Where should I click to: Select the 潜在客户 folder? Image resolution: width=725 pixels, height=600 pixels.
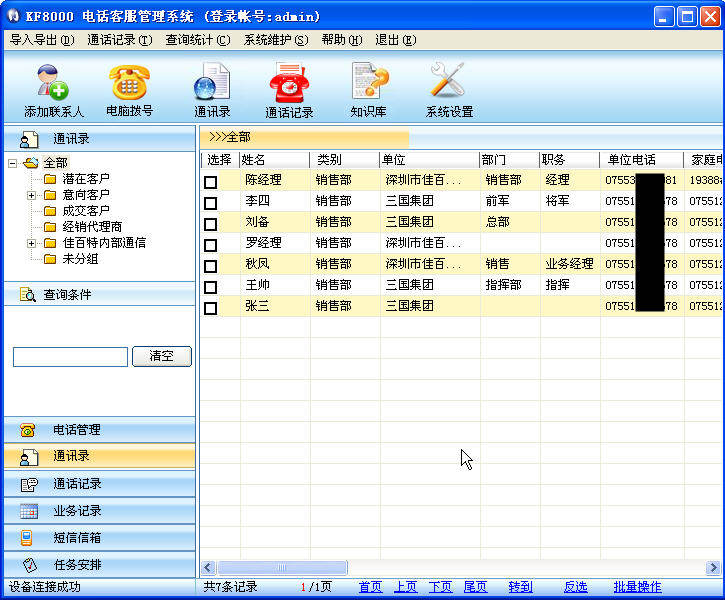86,178
